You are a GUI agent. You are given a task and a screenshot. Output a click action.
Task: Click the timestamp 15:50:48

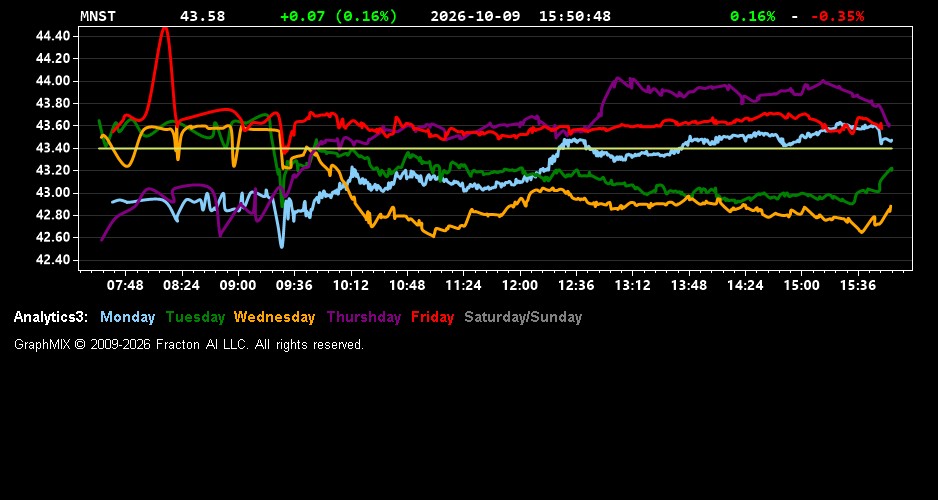click(x=575, y=16)
